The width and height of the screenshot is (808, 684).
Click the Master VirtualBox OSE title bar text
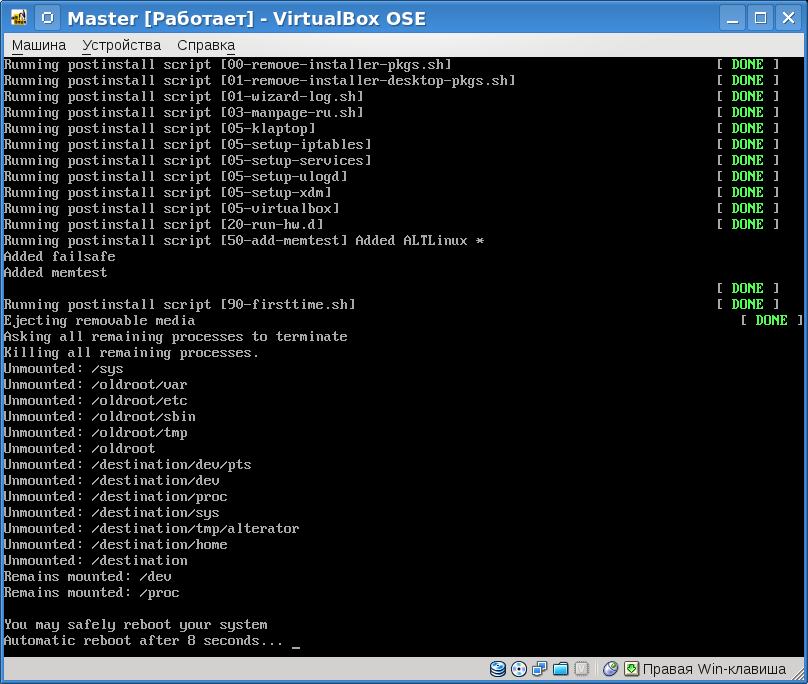[x=246, y=18]
